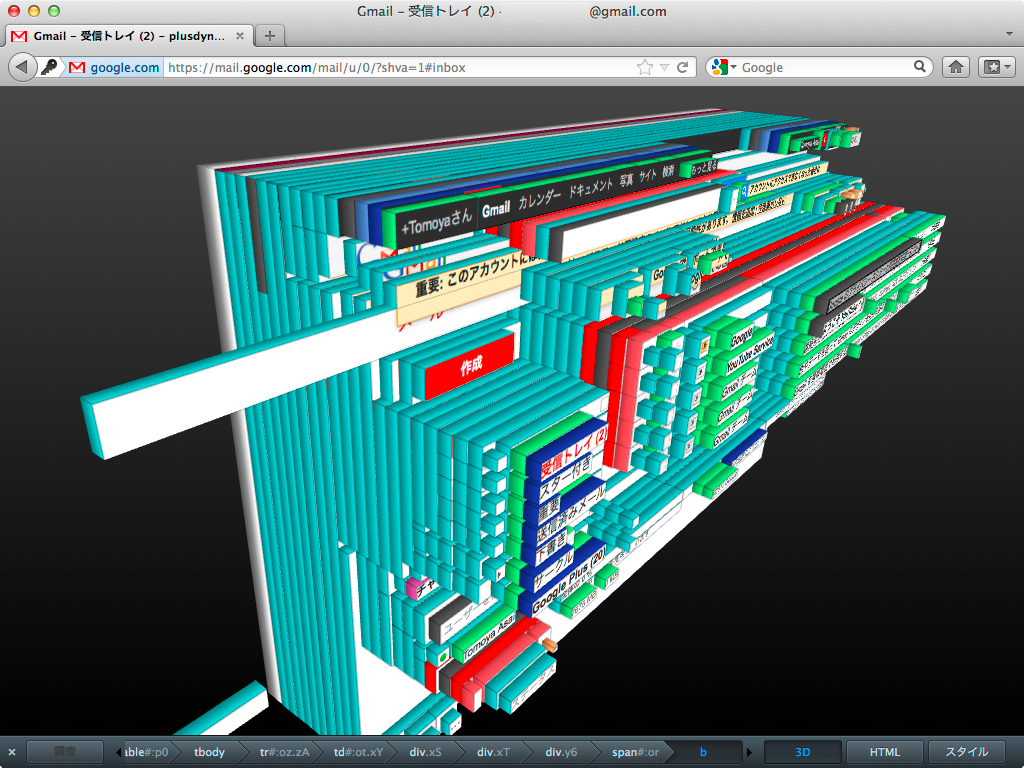This screenshot has width=1024, height=768.
Task: Select the tbody breadcrumb item
Action: click(x=209, y=752)
